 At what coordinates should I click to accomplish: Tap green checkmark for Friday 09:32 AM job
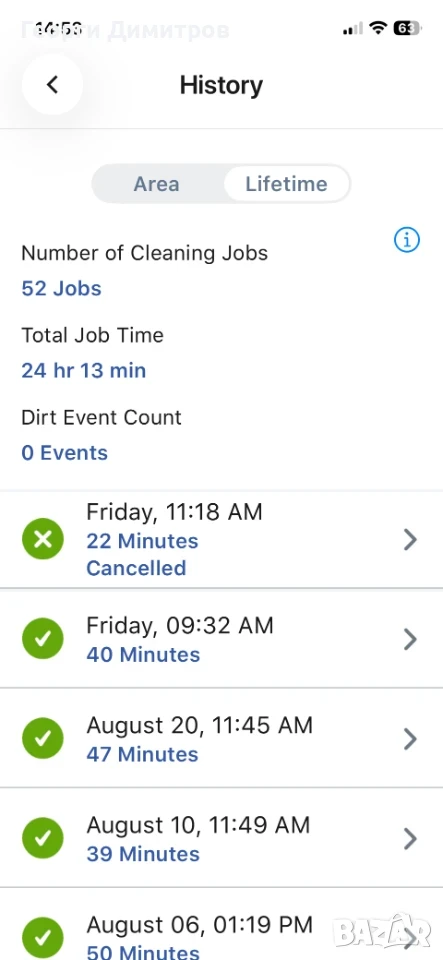(x=43, y=639)
